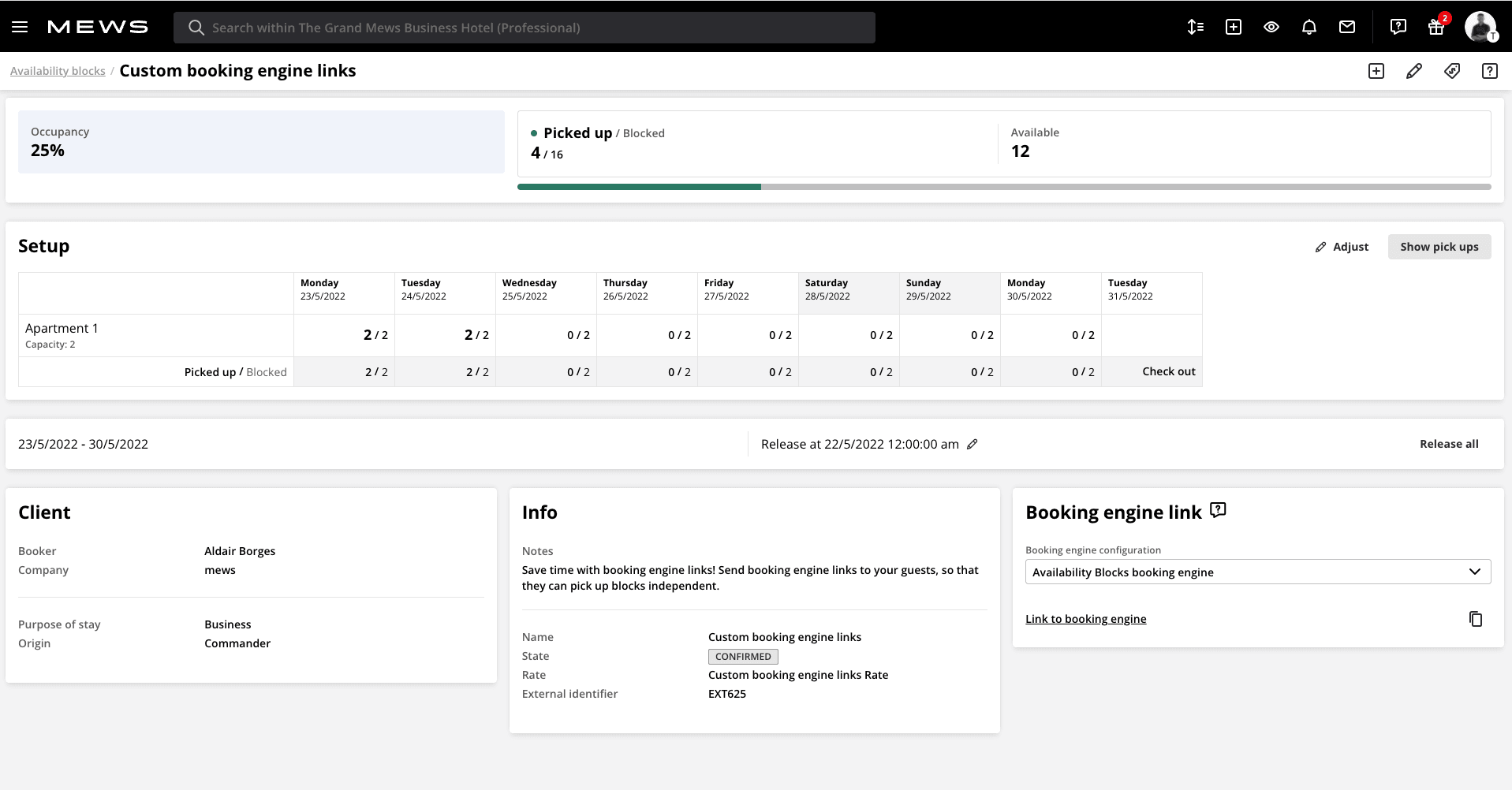1512x790 pixels.
Task: Click the Booking engine link help tooltip icon
Action: coord(1217,509)
